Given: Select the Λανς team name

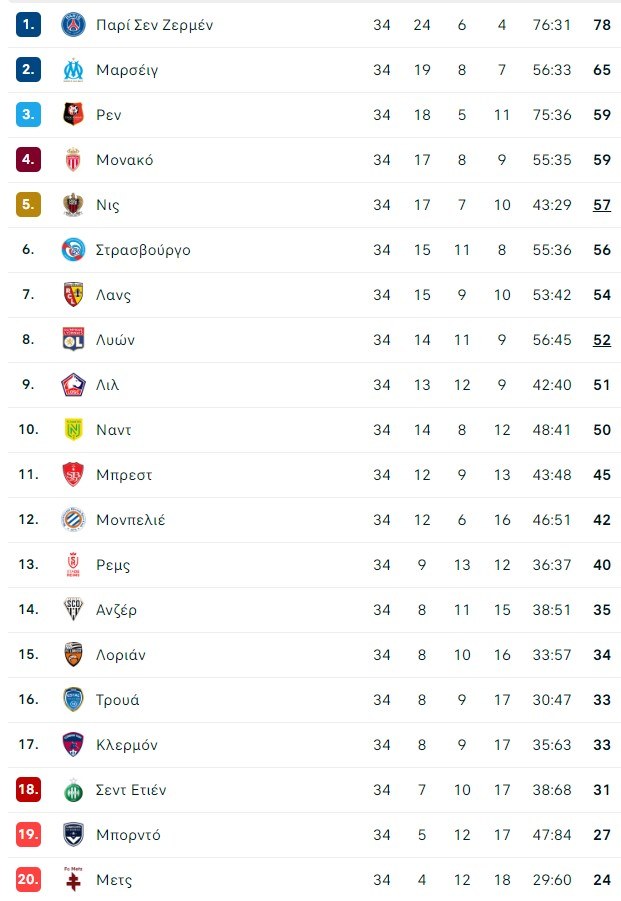Looking at the screenshot, I should 113,295.
